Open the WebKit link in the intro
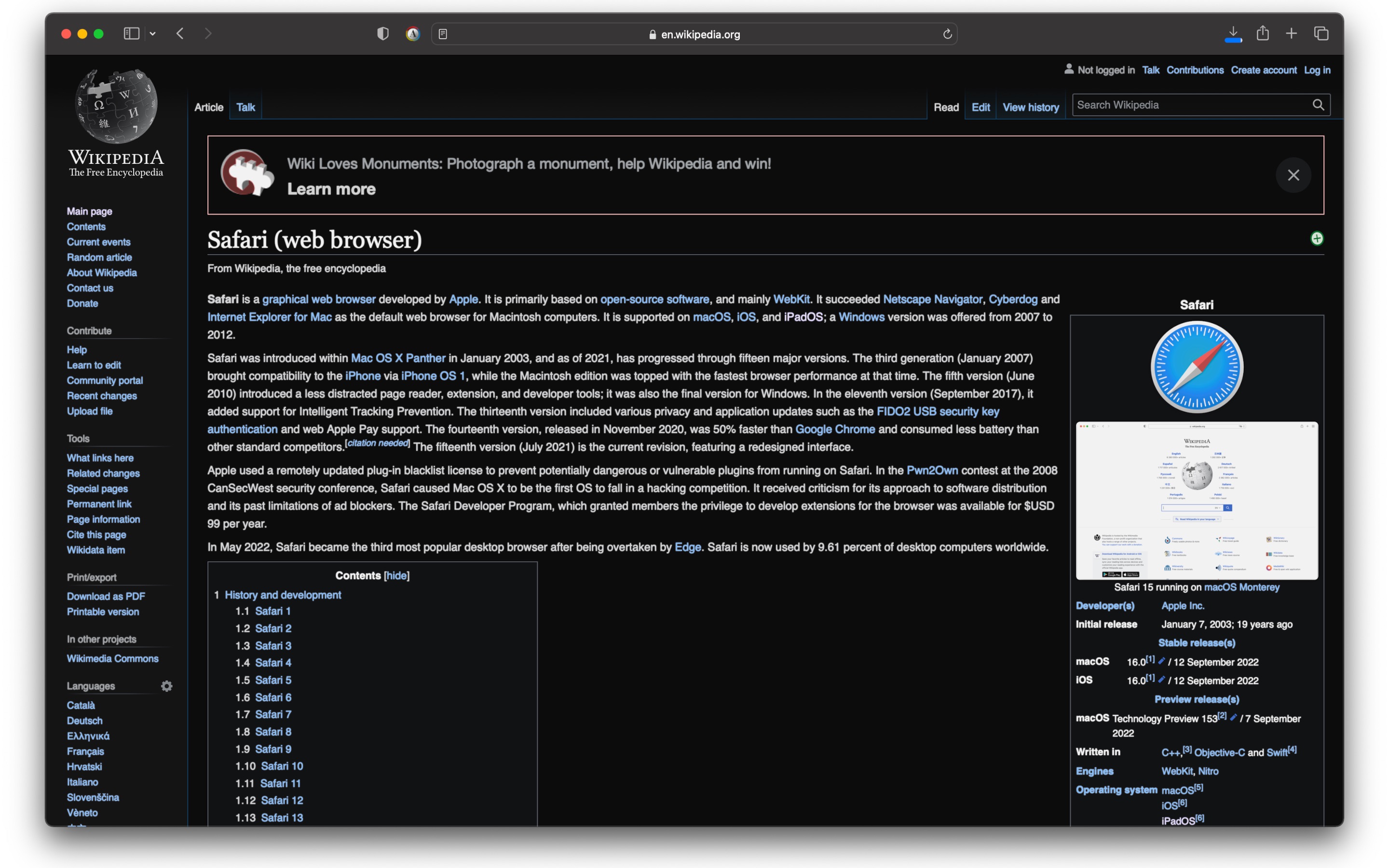This screenshot has width=1389, height=868. [791, 299]
